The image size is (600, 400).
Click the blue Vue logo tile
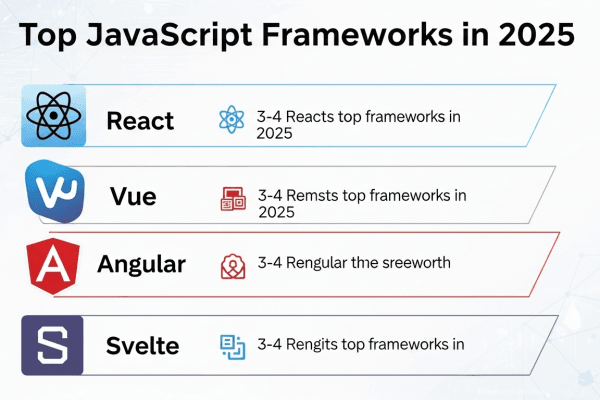pos(55,192)
